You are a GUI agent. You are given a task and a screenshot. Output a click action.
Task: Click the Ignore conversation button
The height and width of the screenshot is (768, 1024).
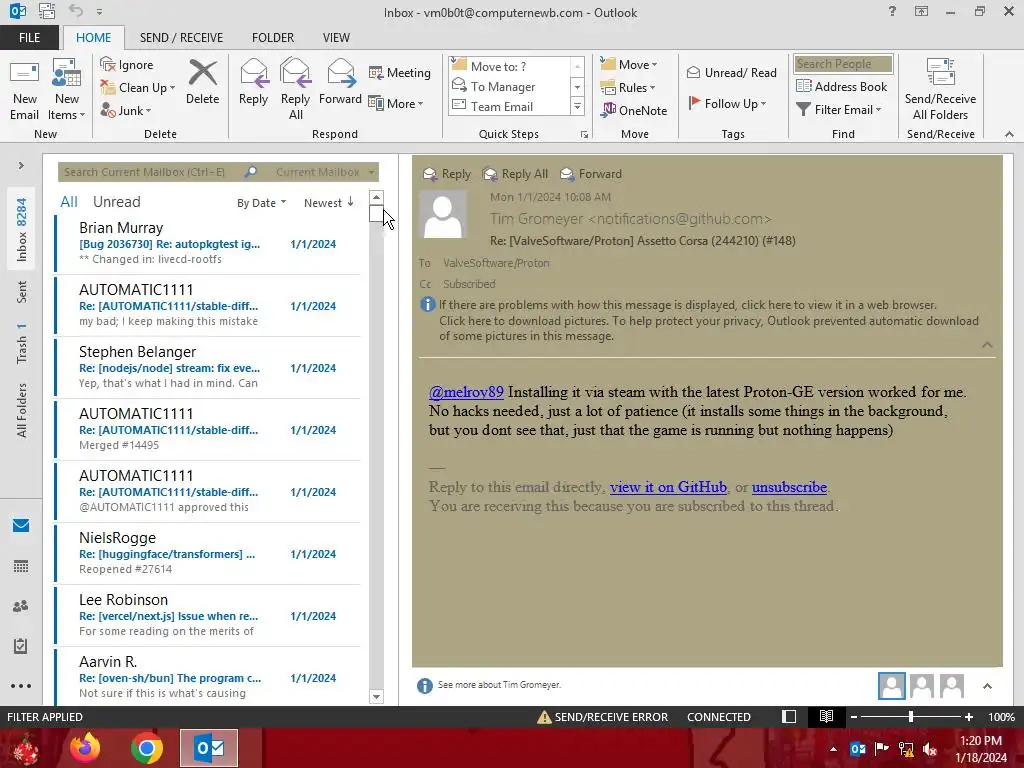click(x=127, y=65)
